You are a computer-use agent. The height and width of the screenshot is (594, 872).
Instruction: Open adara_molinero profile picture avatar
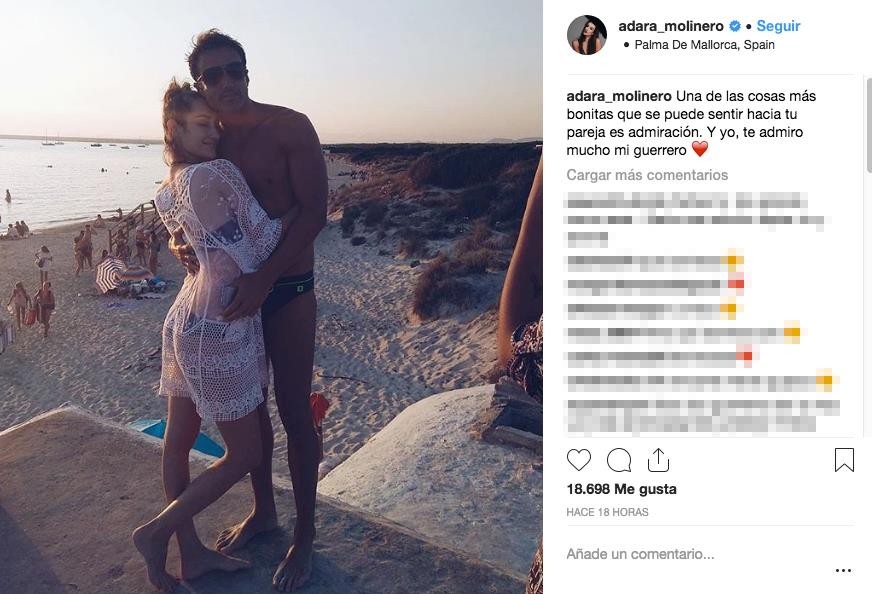pyautogui.click(x=587, y=35)
